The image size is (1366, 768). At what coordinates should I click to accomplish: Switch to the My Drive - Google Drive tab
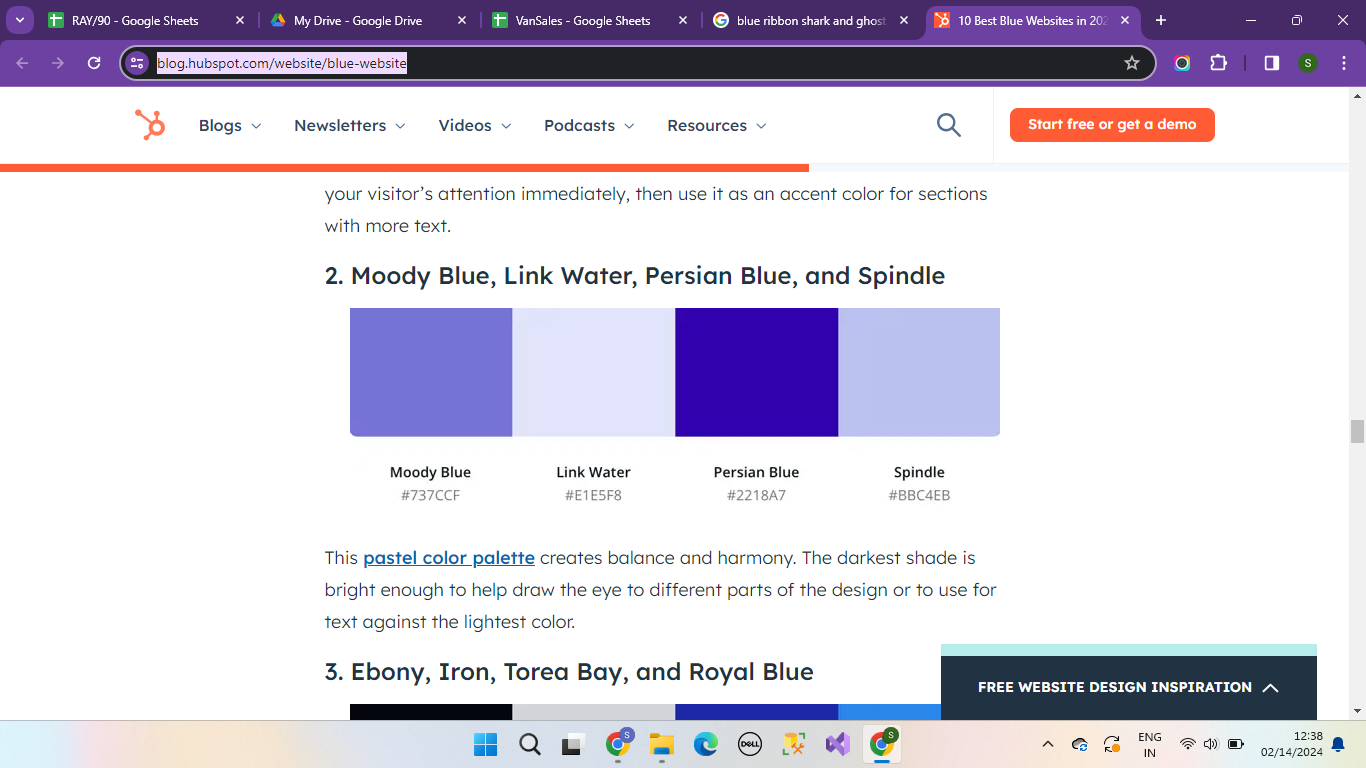(358, 20)
